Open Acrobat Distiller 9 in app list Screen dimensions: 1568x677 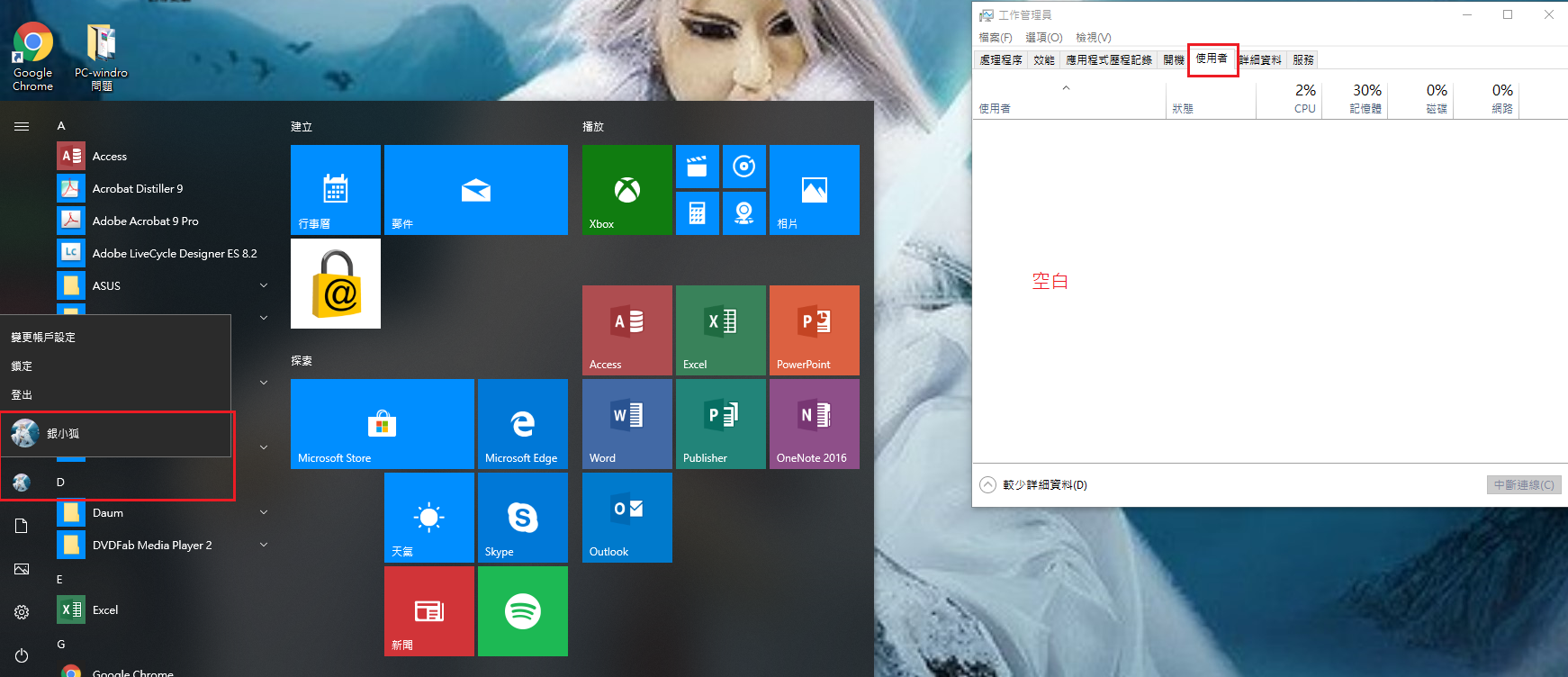[162, 188]
